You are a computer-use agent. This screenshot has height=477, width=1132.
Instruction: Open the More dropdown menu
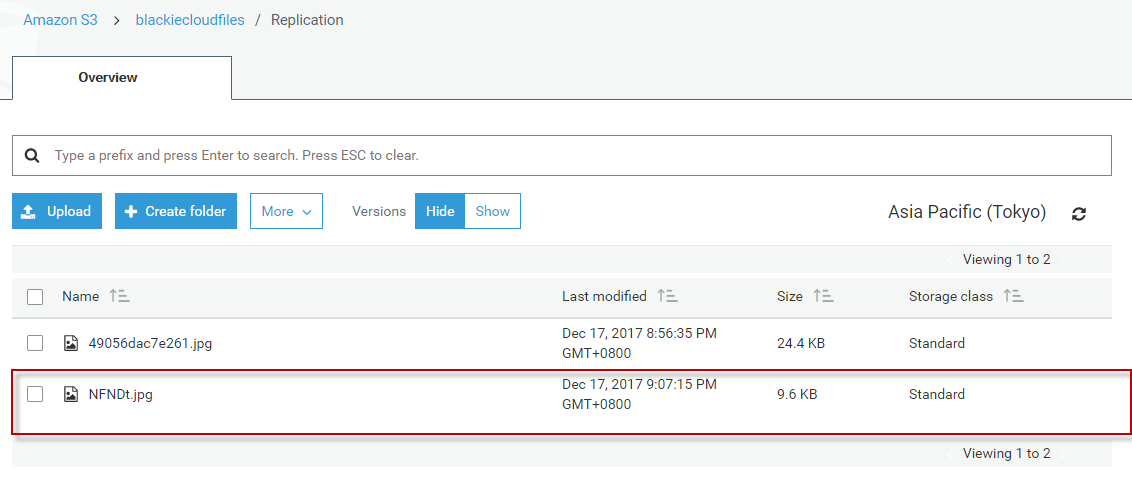coord(286,211)
